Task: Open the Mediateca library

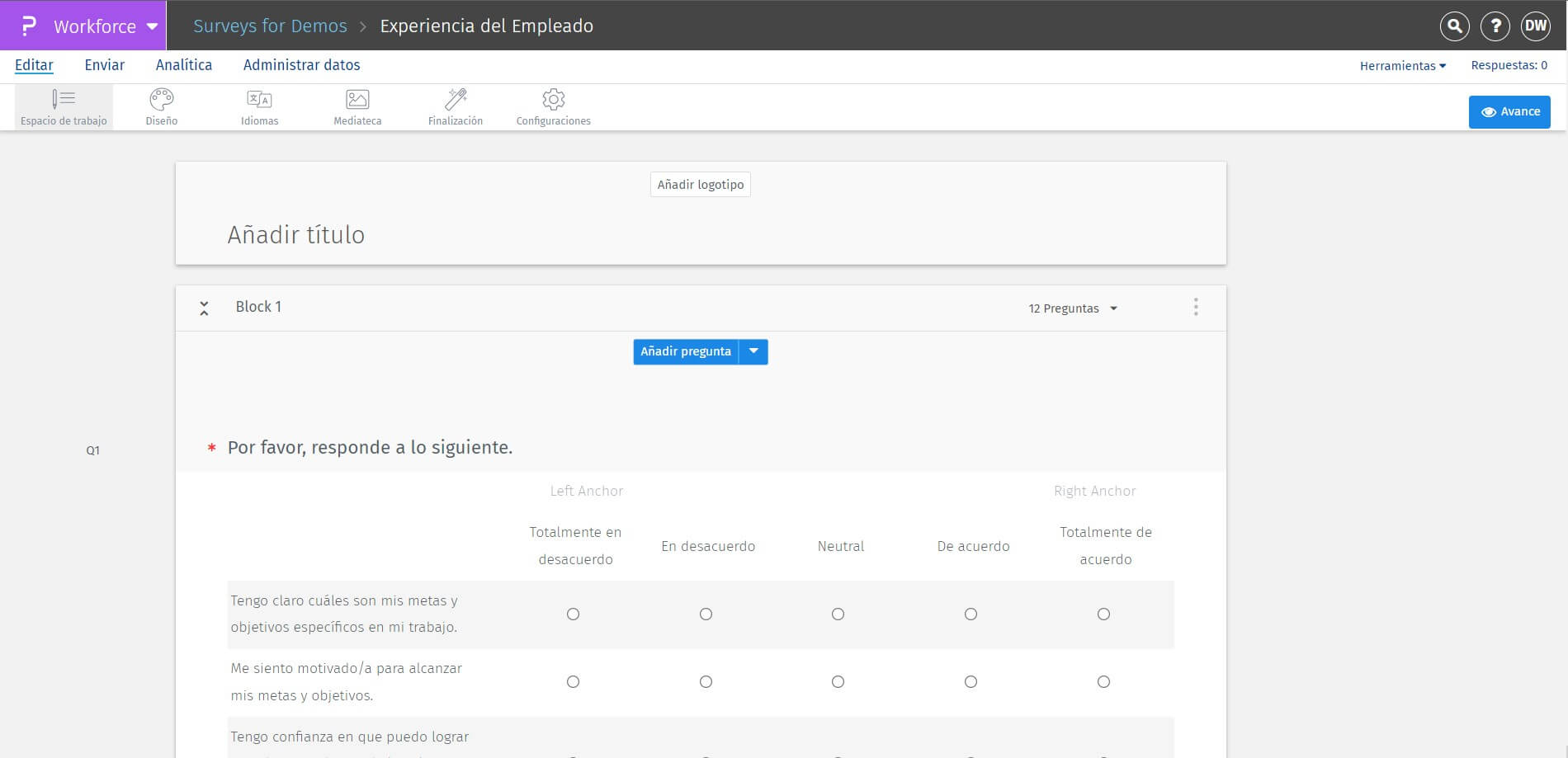Action: click(357, 106)
